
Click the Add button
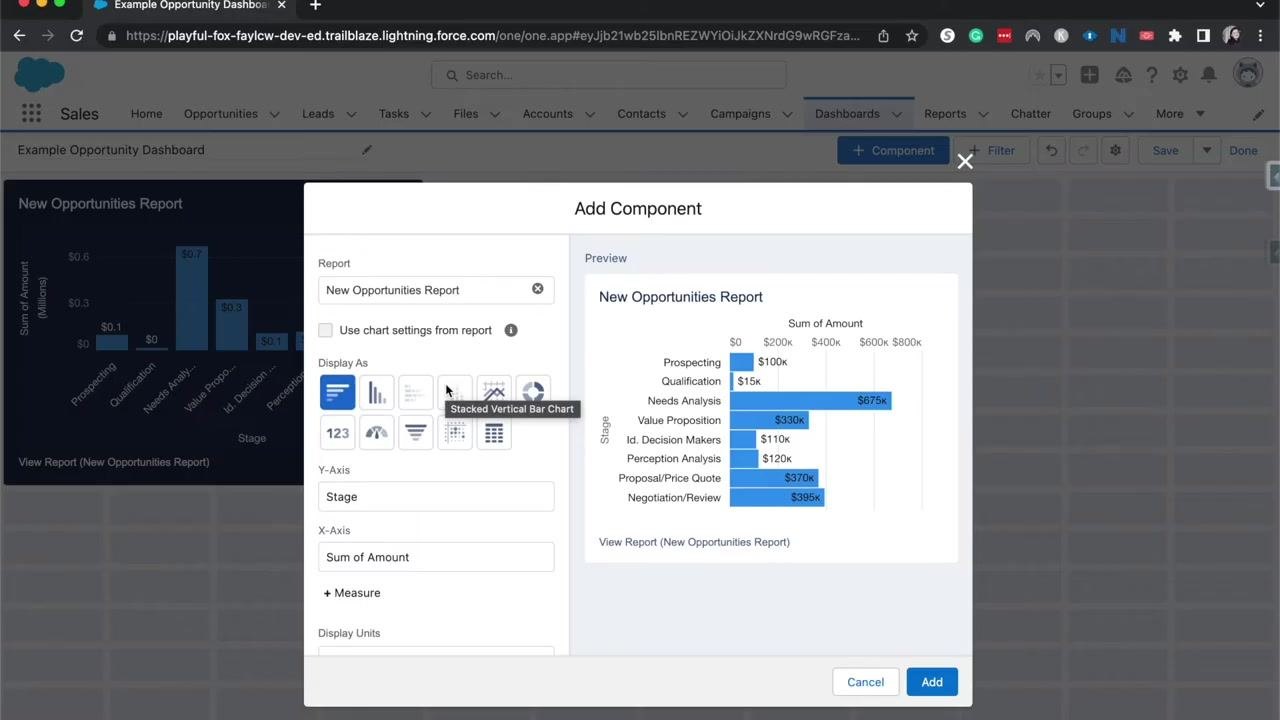point(932,682)
